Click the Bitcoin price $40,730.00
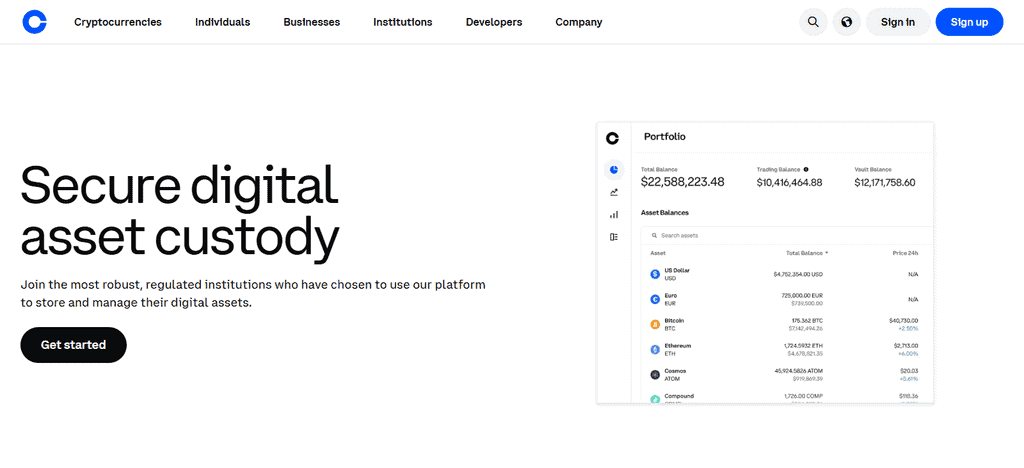 click(904, 320)
